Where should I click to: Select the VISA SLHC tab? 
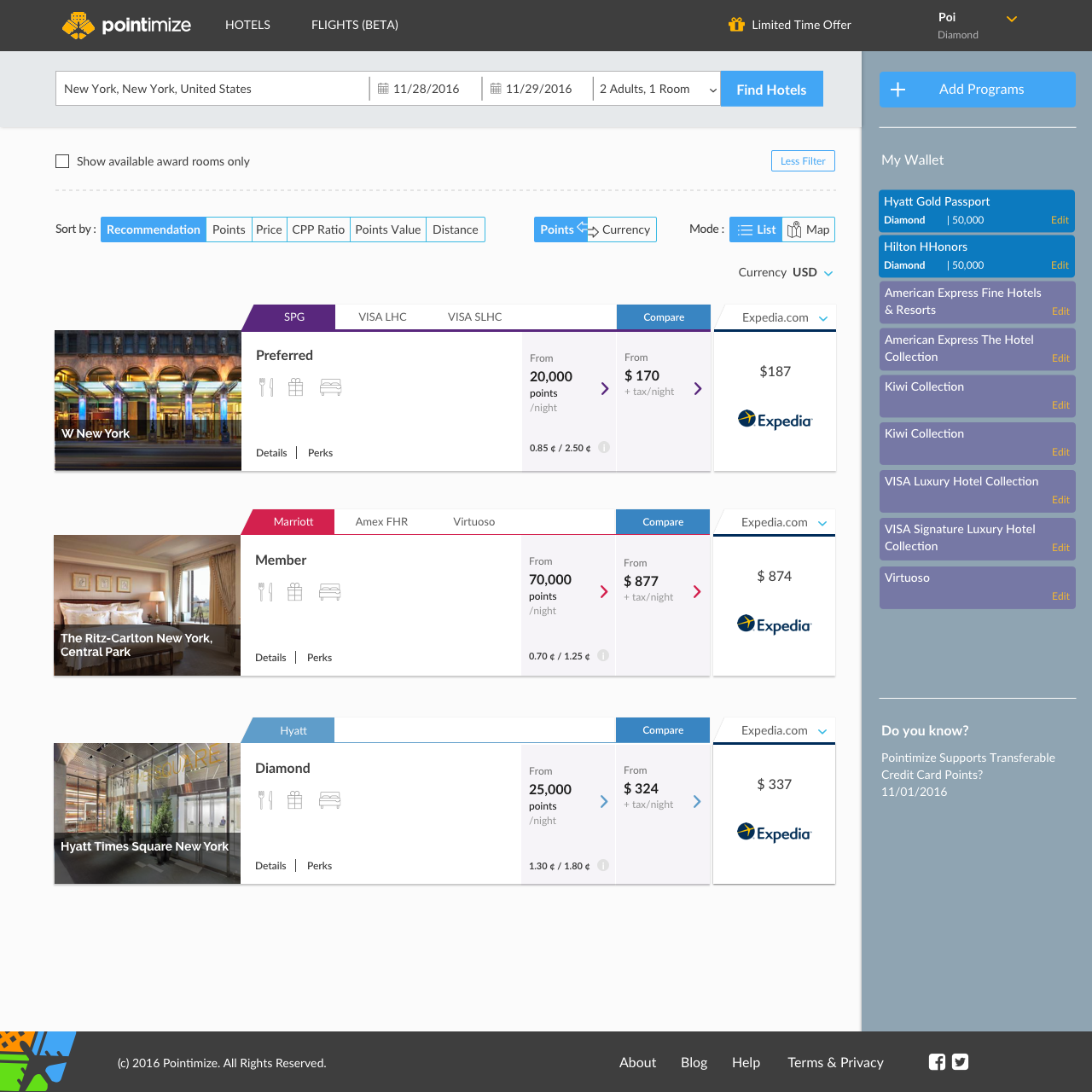[475, 317]
